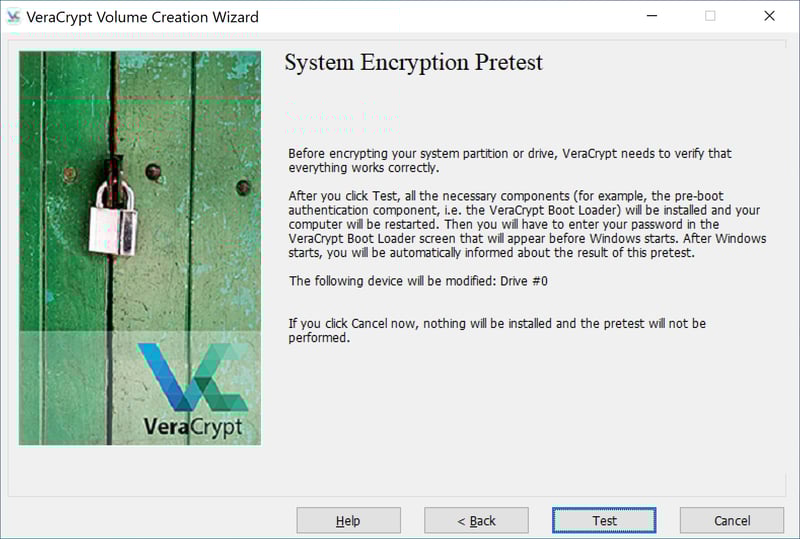Click the VeraCrypt padlock banner image

click(x=140, y=248)
